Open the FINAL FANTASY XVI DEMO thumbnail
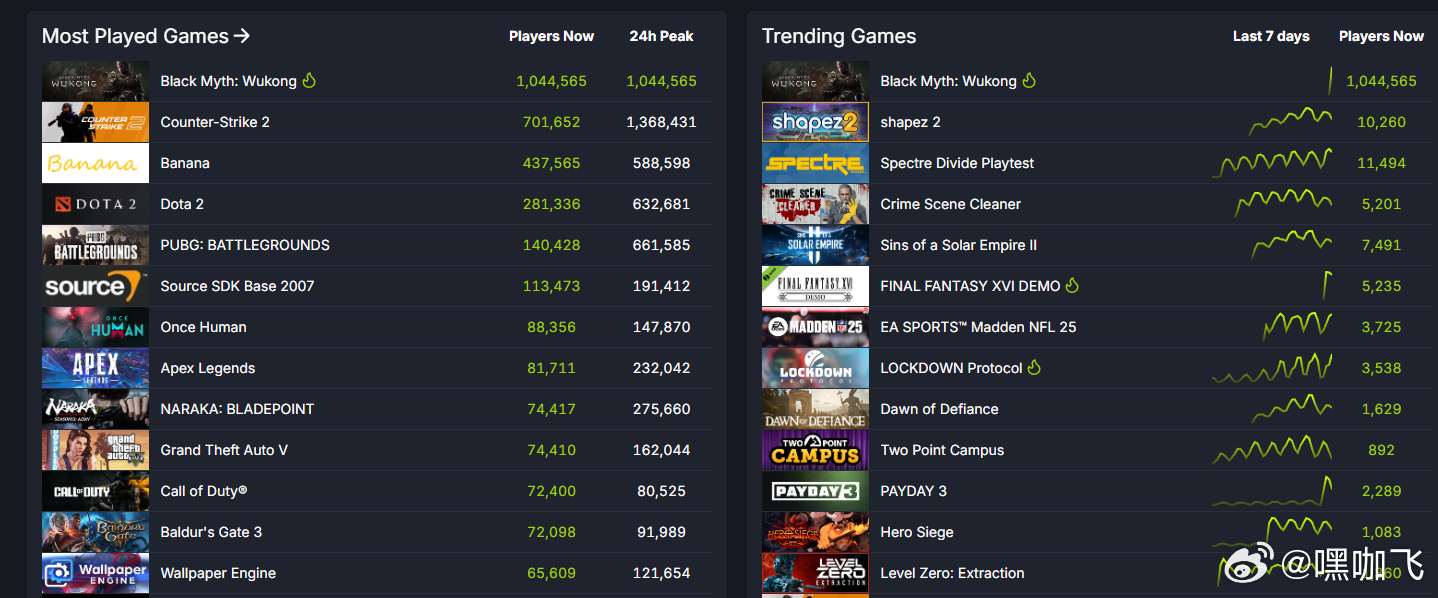Viewport: 1438px width, 598px height. (x=815, y=286)
